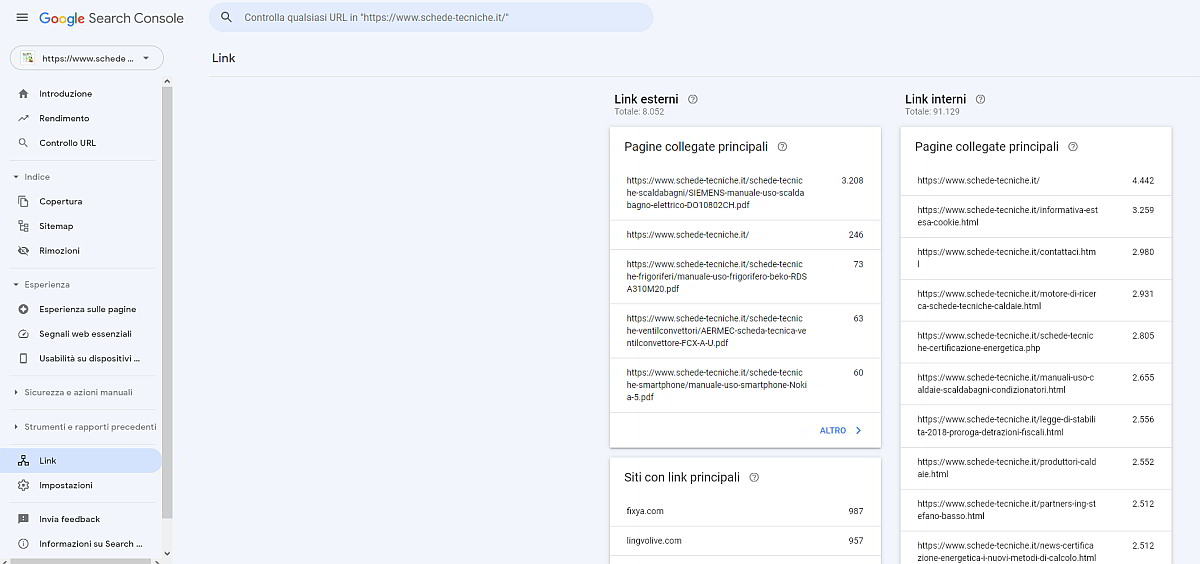Click the sidebar vertical scrollbar
1200x564 pixels.
point(168,300)
